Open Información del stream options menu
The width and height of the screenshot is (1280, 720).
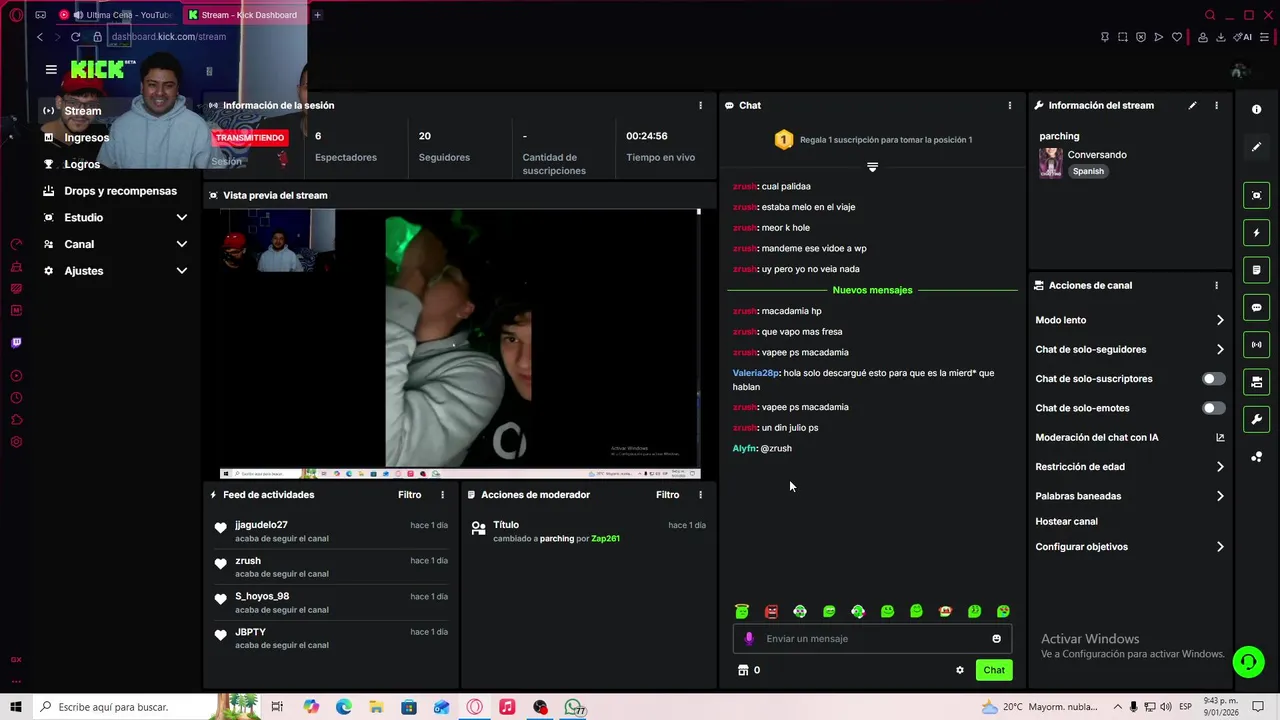pyautogui.click(x=1216, y=105)
